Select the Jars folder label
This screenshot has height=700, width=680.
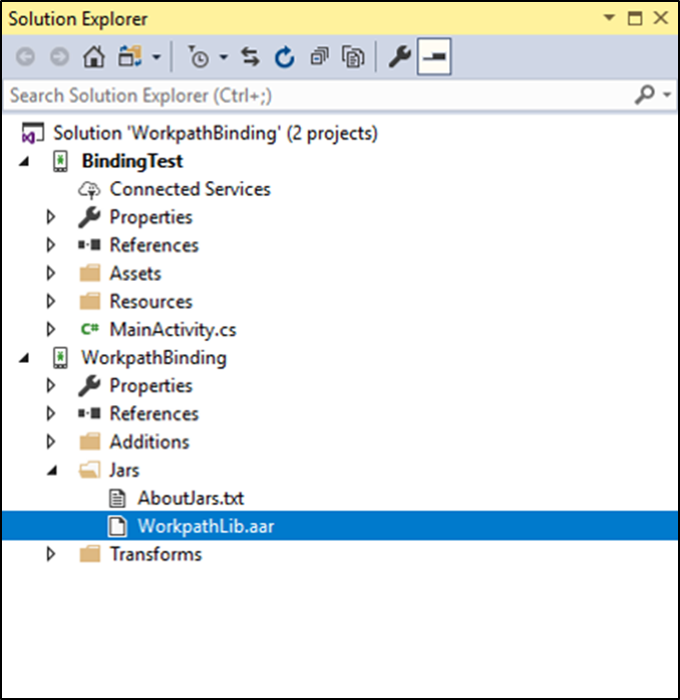click(x=125, y=470)
